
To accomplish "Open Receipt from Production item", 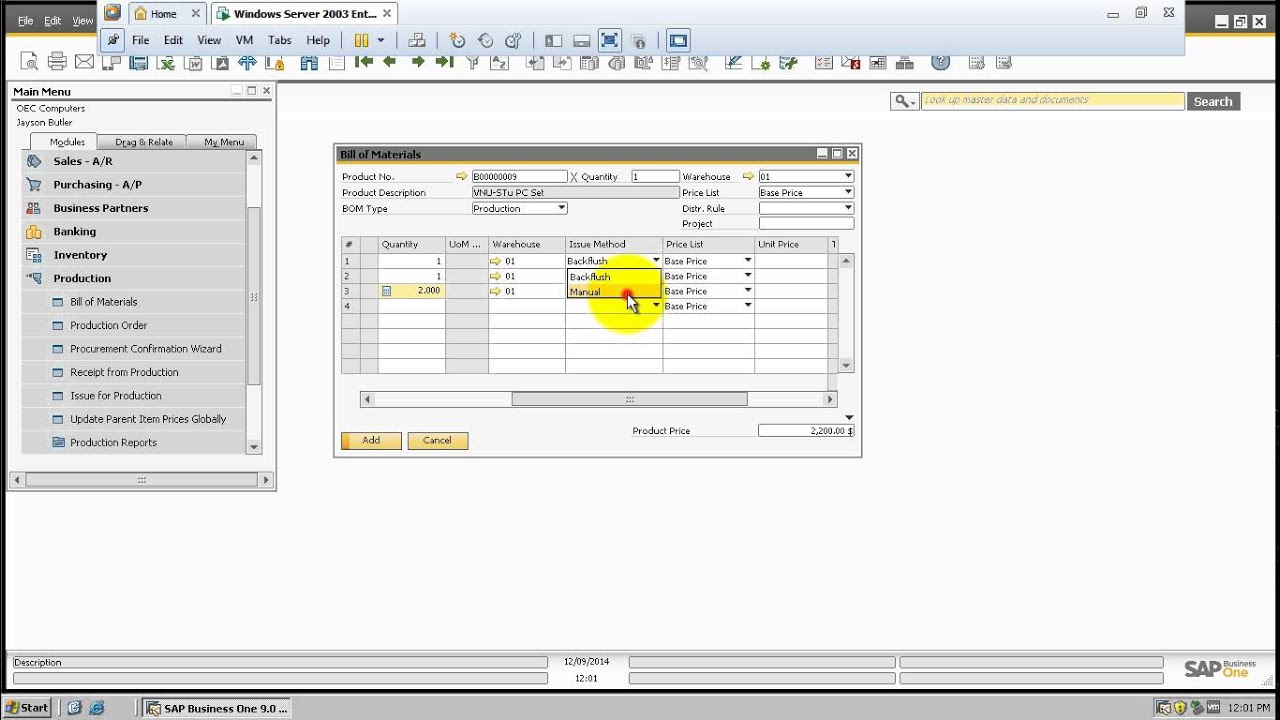I will click(124, 372).
